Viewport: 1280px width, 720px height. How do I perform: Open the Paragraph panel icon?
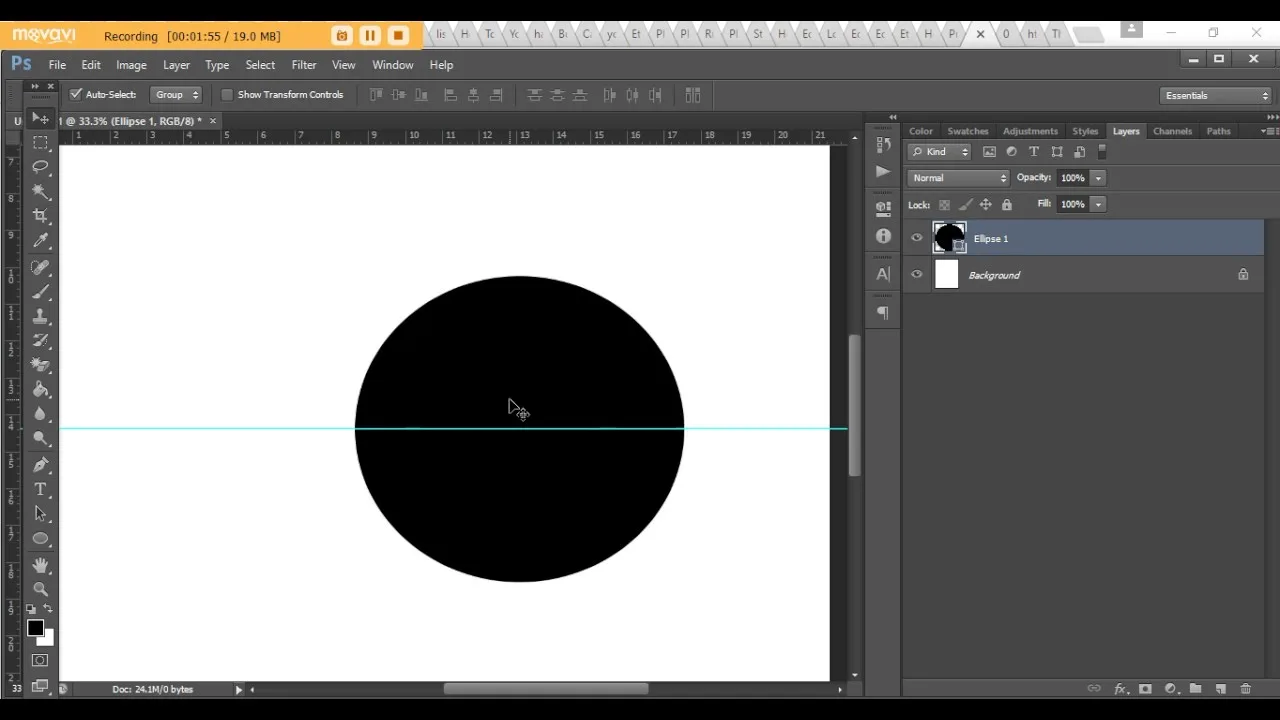coord(883,312)
